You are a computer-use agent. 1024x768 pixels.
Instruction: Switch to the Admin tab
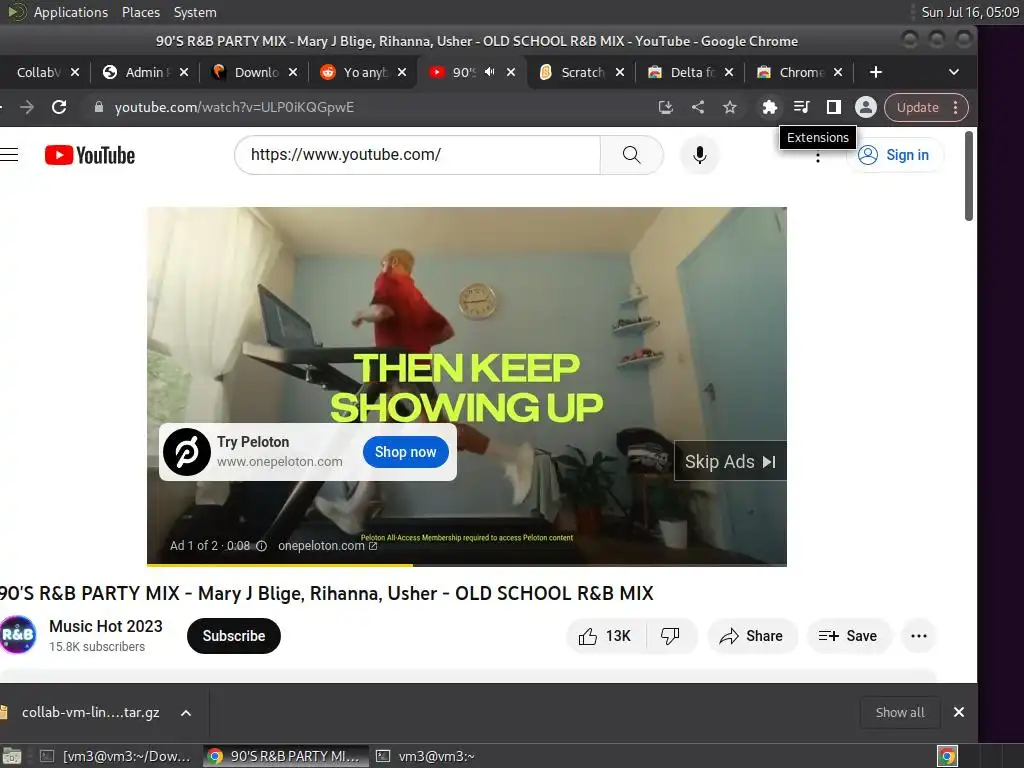click(138, 72)
